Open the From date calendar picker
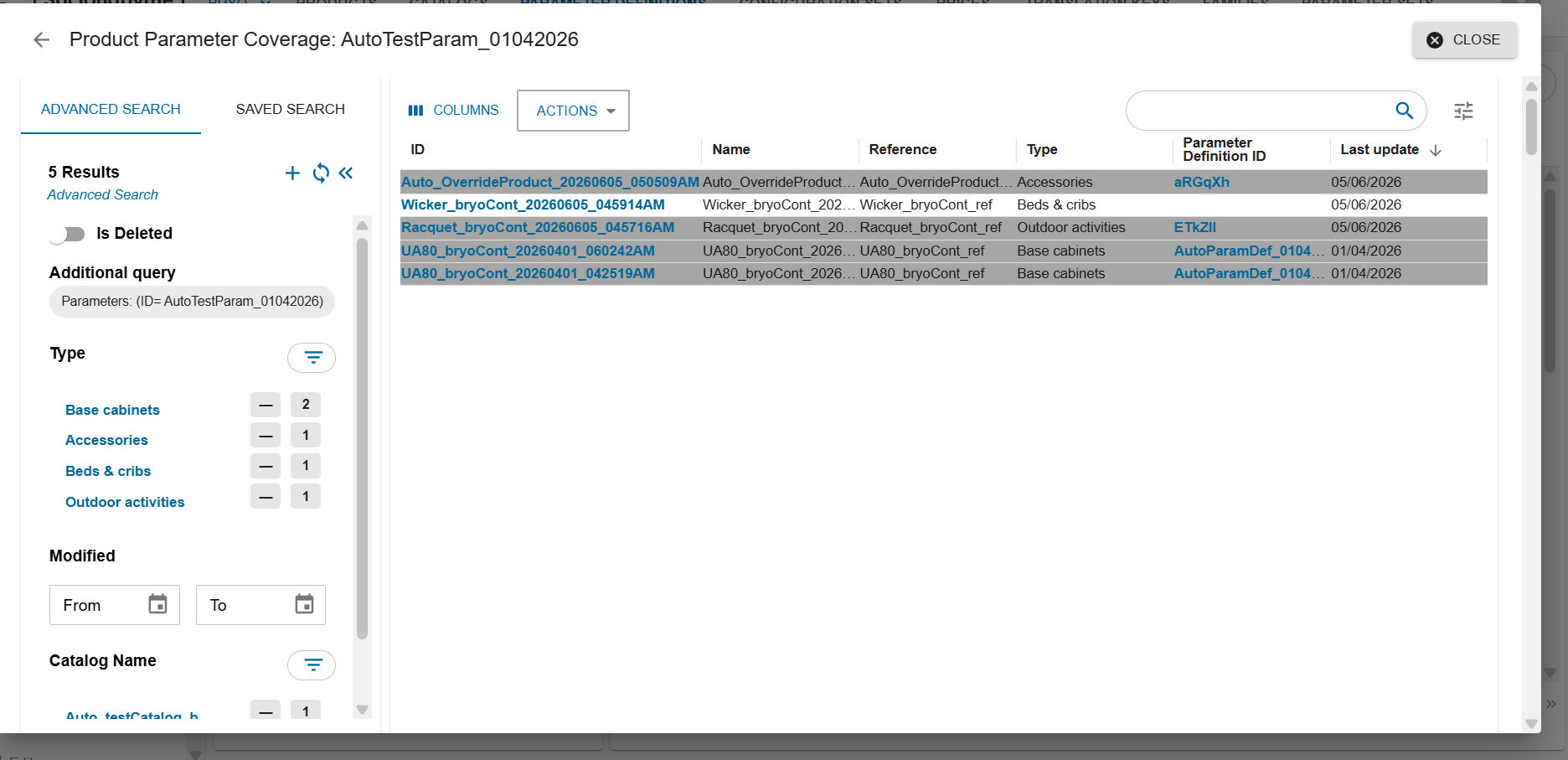This screenshot has width=1568, height=760. click(157, 604)
